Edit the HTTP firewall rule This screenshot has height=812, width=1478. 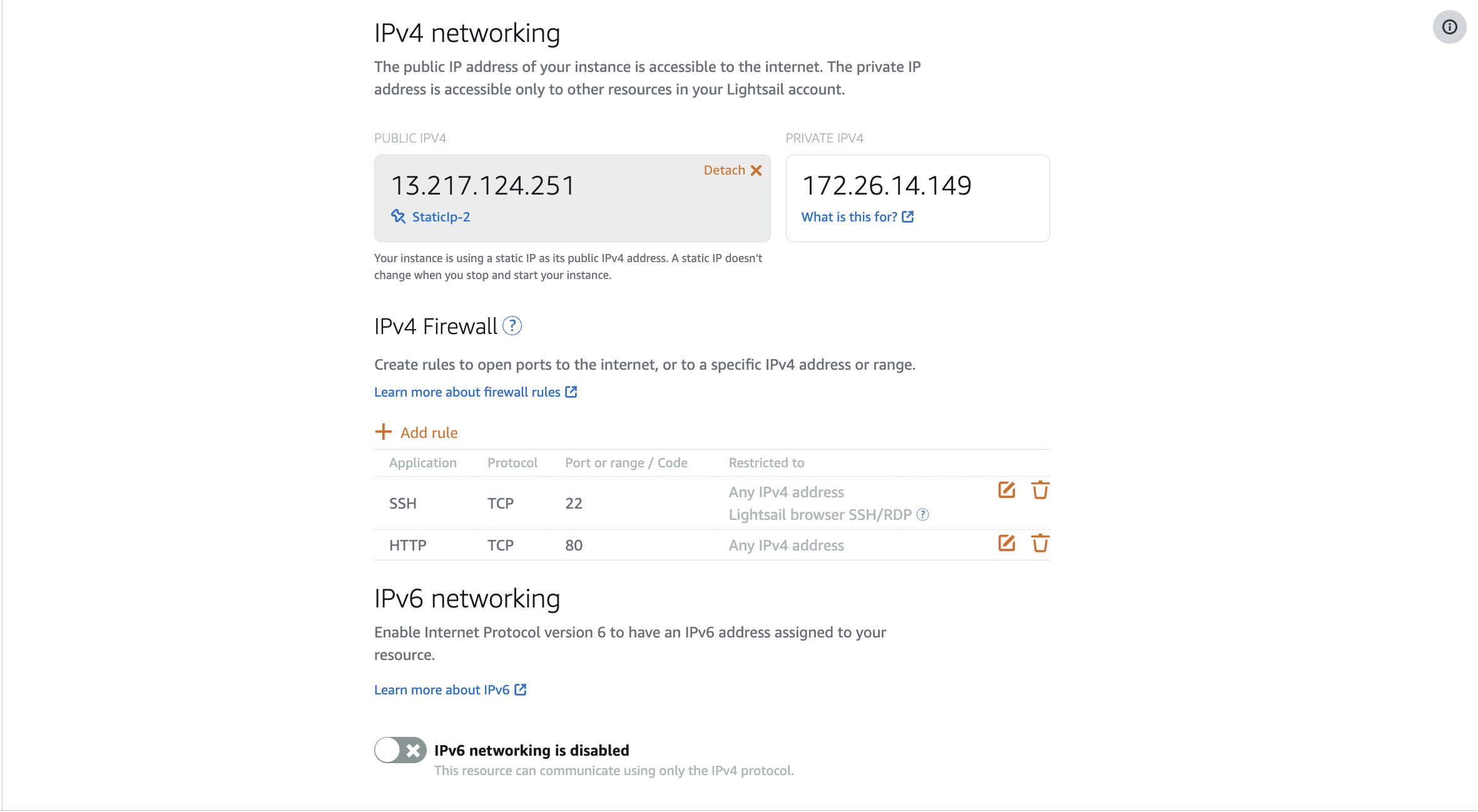1006,543
